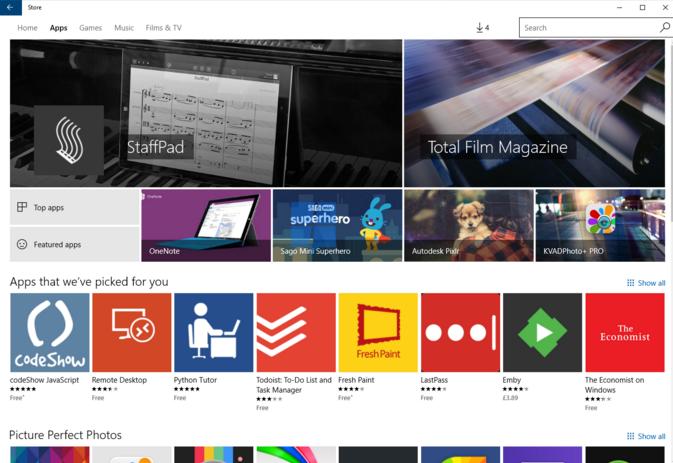This screenshot has height=463, width=673.
Task: Open the Films & TV tab
Action: point(164,28)
